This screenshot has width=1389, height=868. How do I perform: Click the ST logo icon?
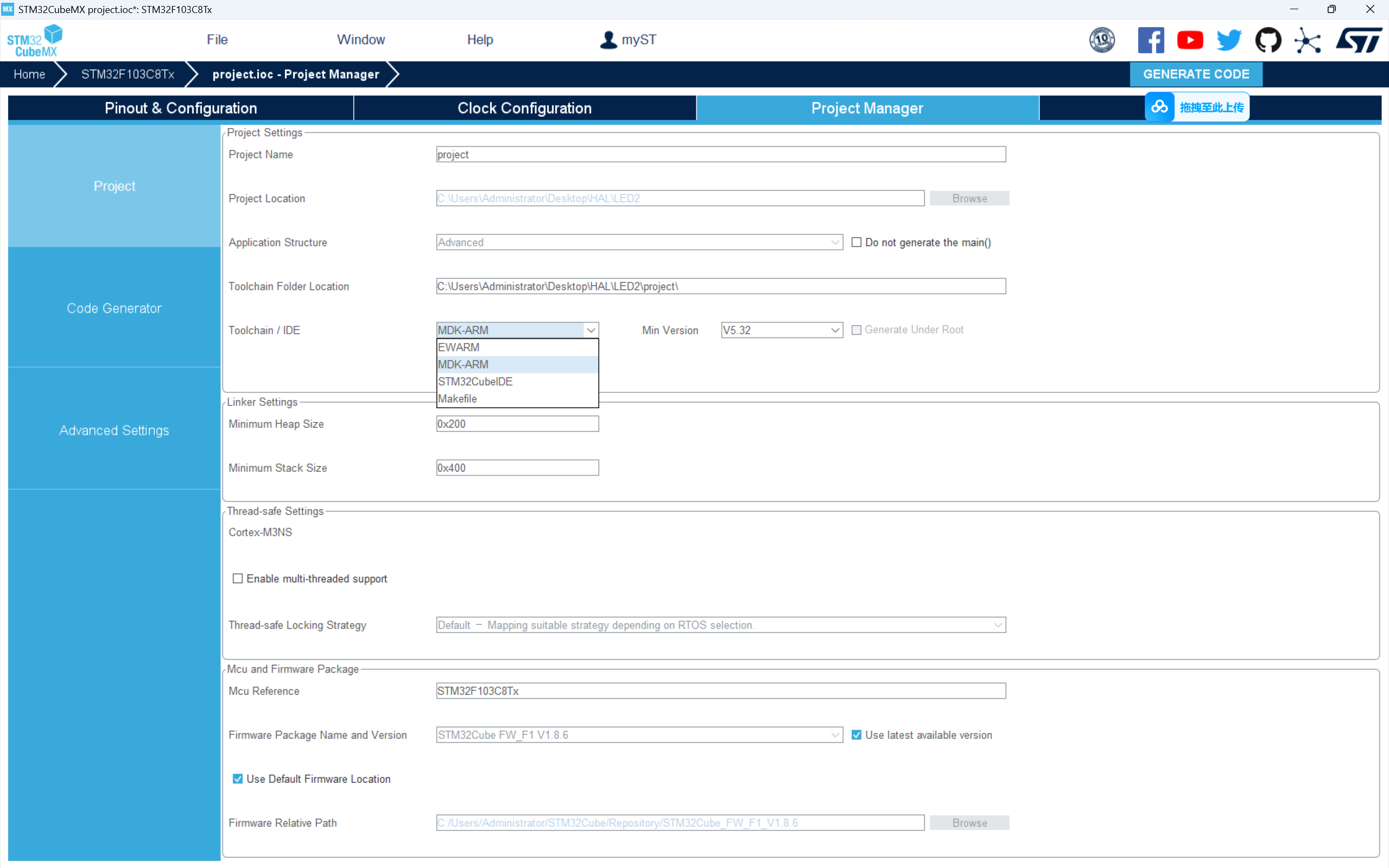click(x=1359, y=40)
